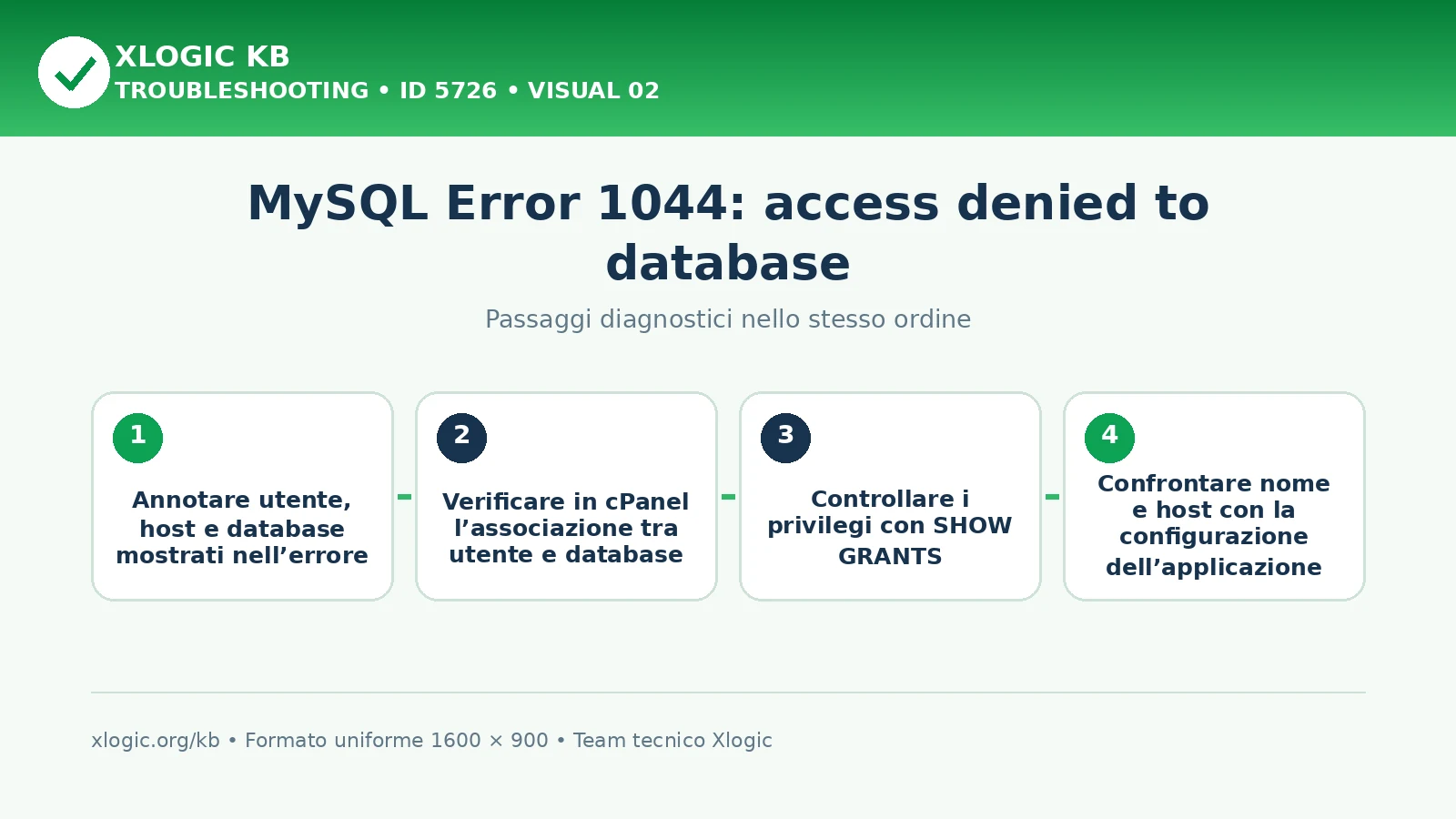Click the white checkmark logo icon
This screenshot has height=819, width=1456.
(x=74, y=72)
